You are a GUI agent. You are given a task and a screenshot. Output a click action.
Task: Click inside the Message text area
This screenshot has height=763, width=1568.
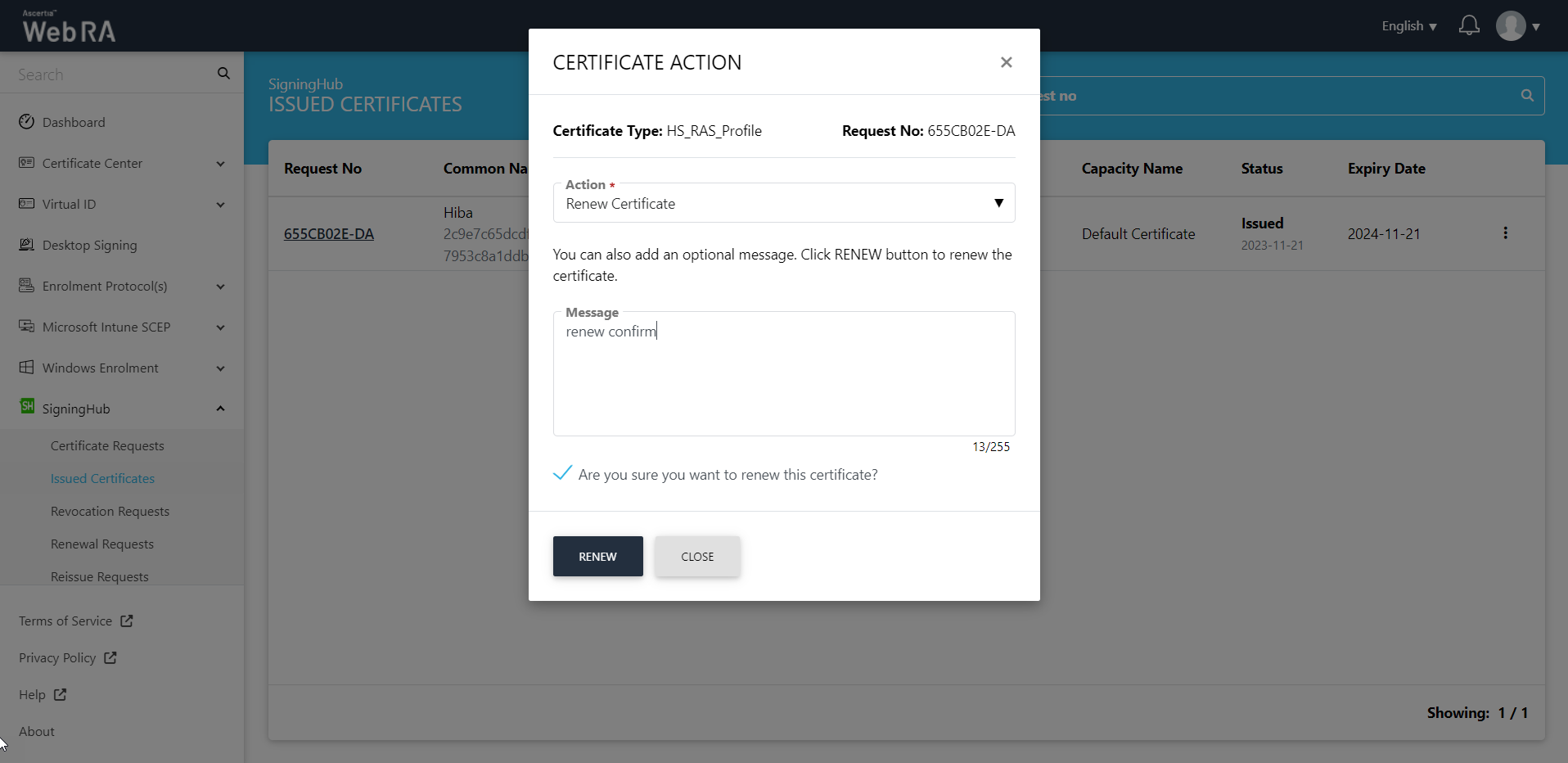tap(783, 377)
